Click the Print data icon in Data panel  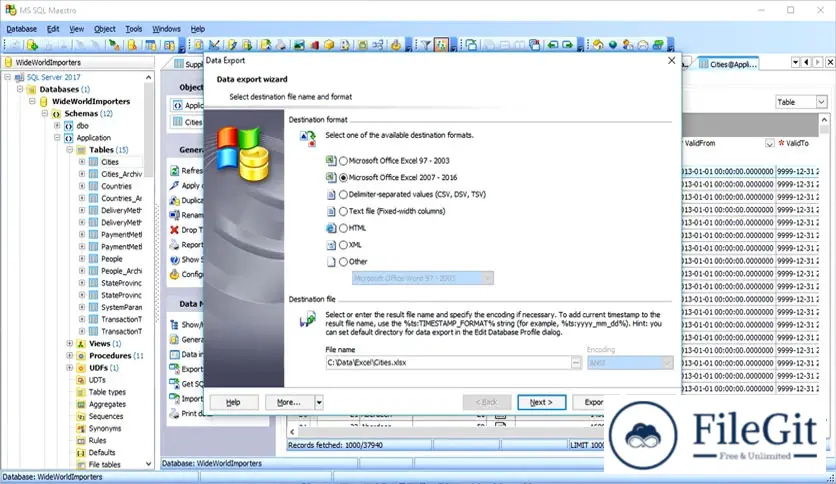pos(174,413)
